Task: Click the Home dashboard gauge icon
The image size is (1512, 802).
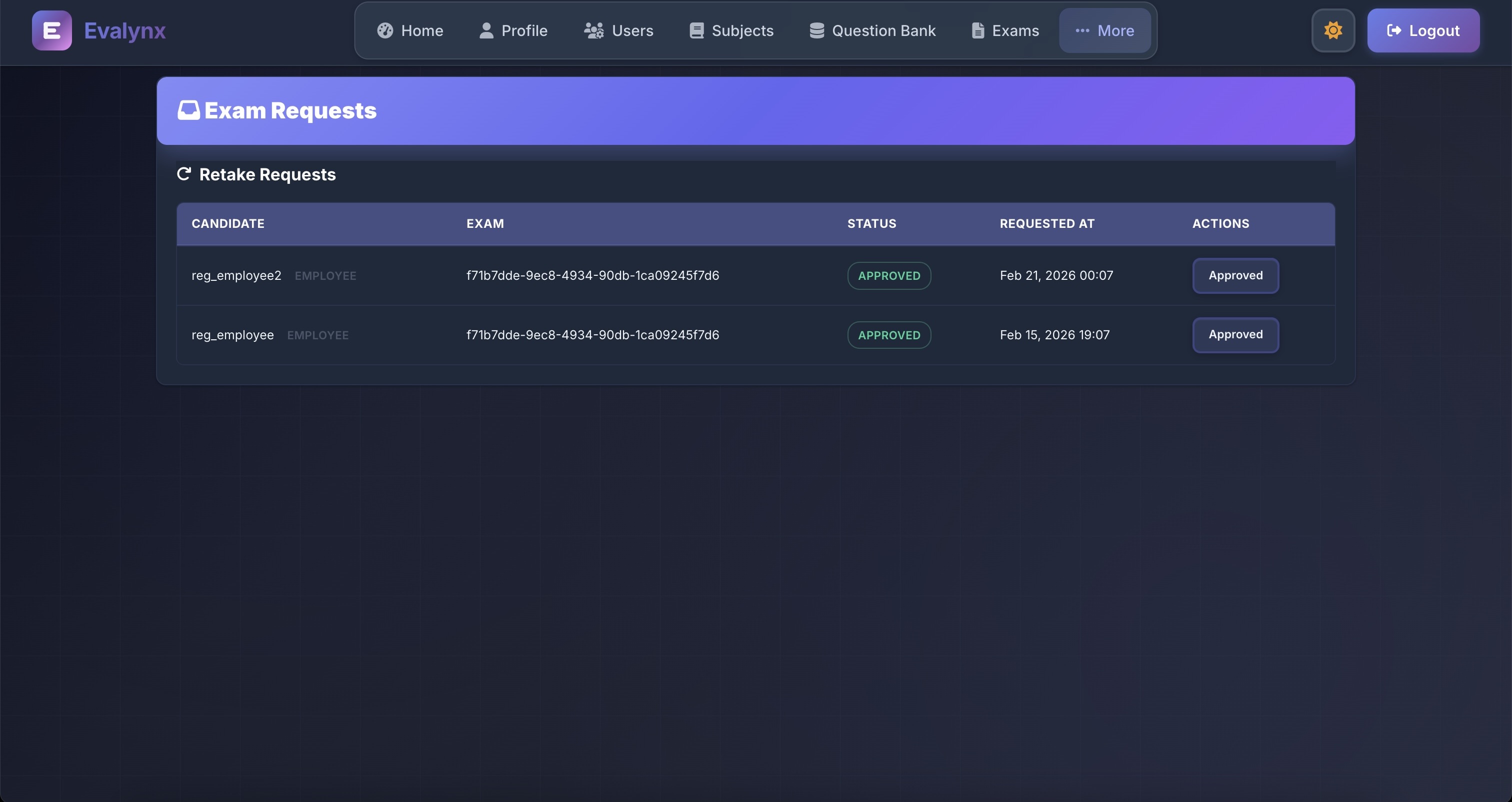Action: pyautogui.click(x=385, y=30)
